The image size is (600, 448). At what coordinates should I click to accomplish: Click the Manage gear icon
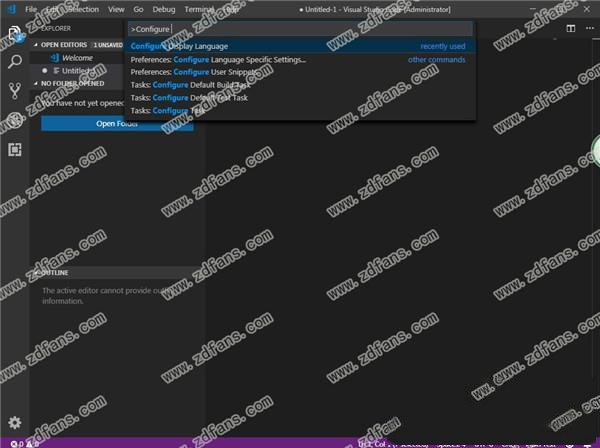pos(15,422)
